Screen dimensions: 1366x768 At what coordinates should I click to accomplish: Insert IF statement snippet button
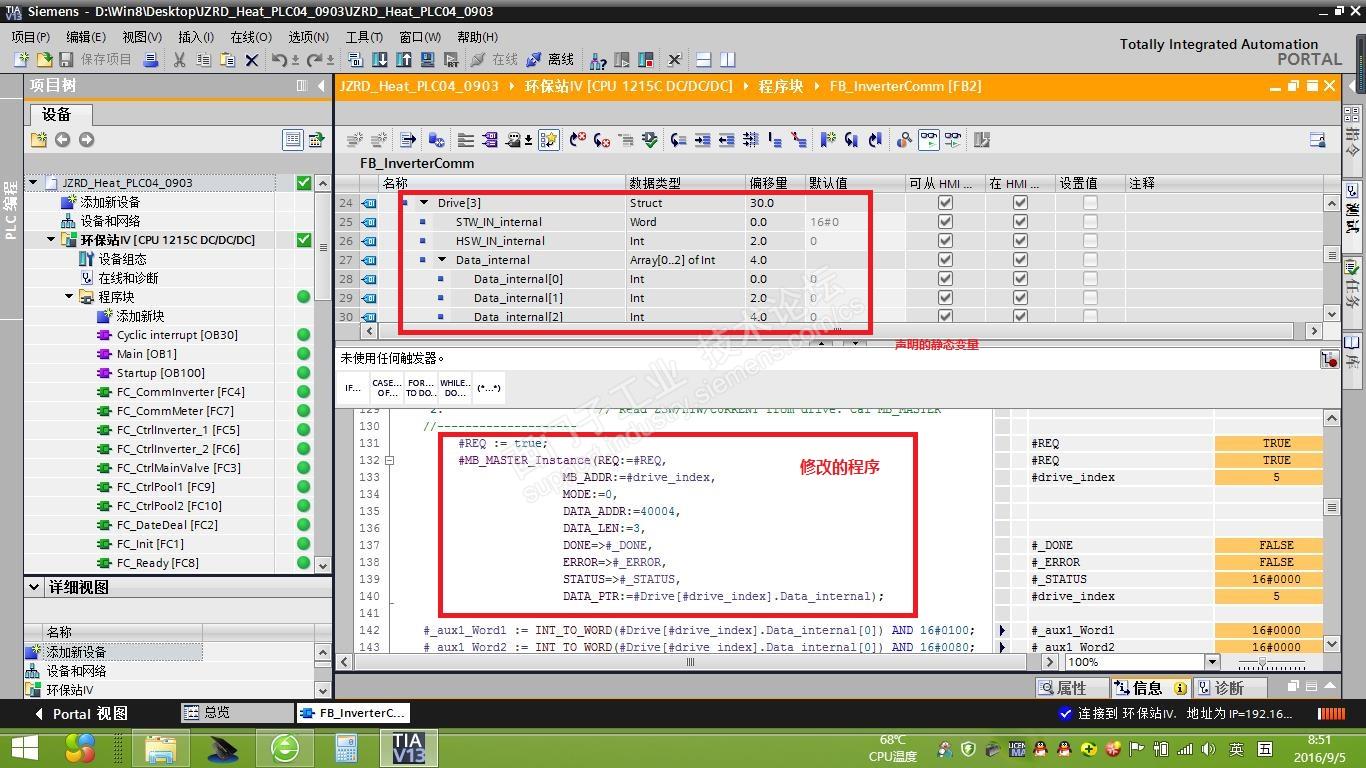(353, 388)
